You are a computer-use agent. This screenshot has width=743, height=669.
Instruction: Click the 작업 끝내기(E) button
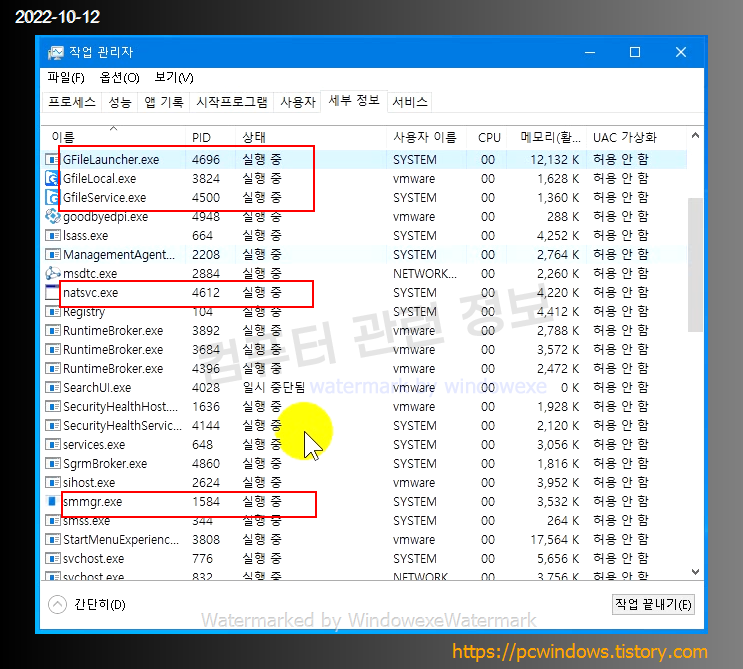tap(653, 605)
